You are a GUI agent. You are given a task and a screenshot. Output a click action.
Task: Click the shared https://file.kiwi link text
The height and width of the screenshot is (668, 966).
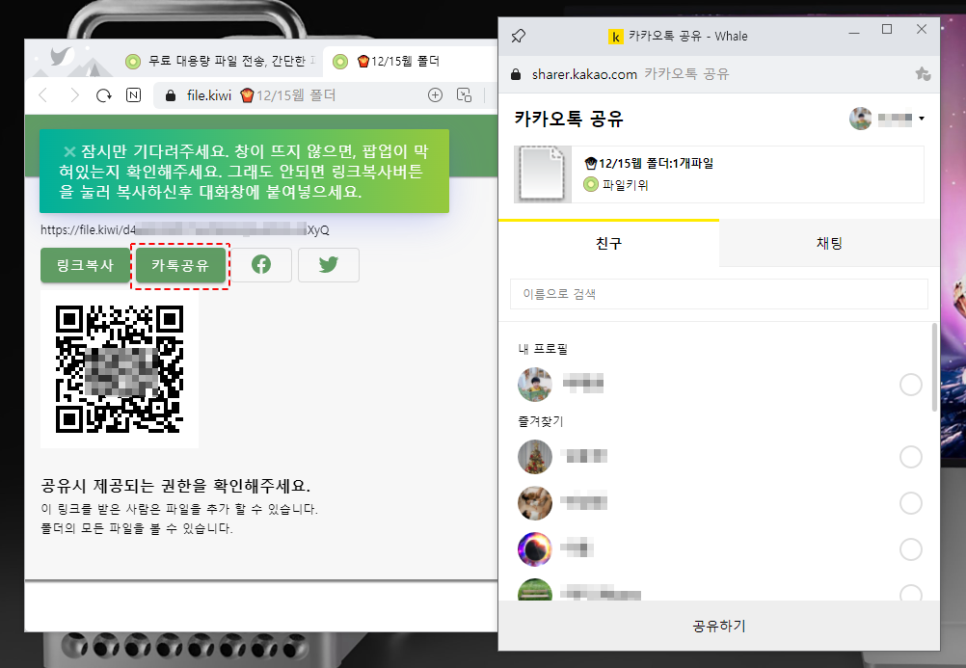(x=185, y=230)
